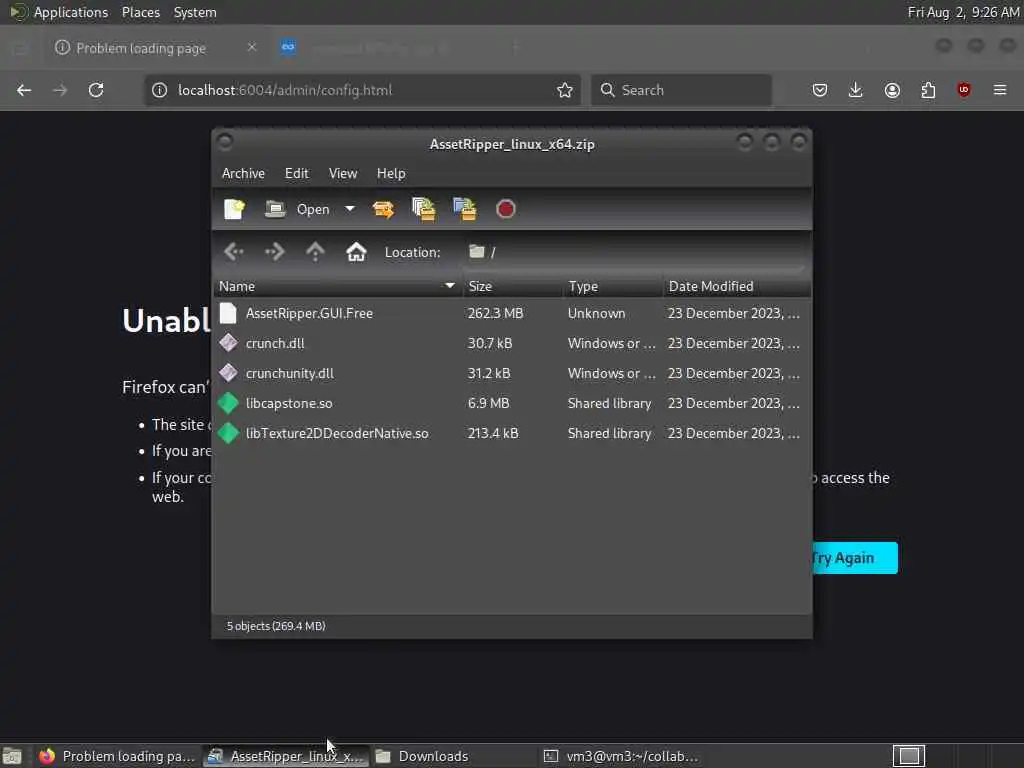The image size is (1024, 768).
Task: Go back with the archive back arrow
Action: pyautogui.click(x=234, y=252)
